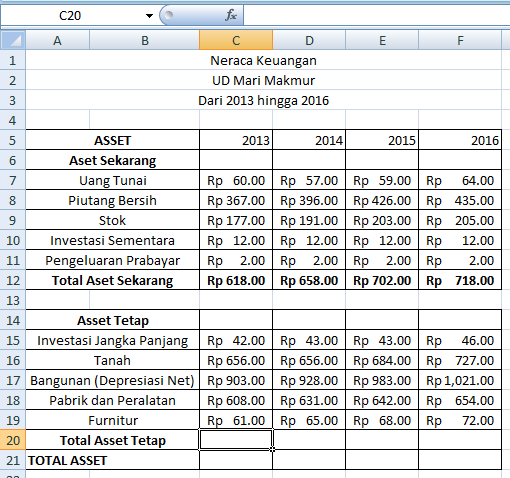
Task: Select Piutang Bersih 2014 value Rp 396.00
Action: (x=309, y=200)
